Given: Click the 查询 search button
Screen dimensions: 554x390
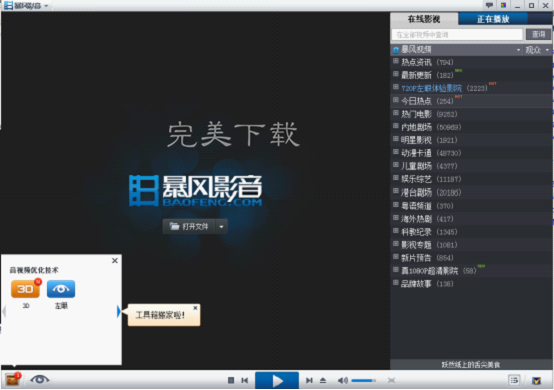Looking at the screenshot, I should [x=538, y=34].
